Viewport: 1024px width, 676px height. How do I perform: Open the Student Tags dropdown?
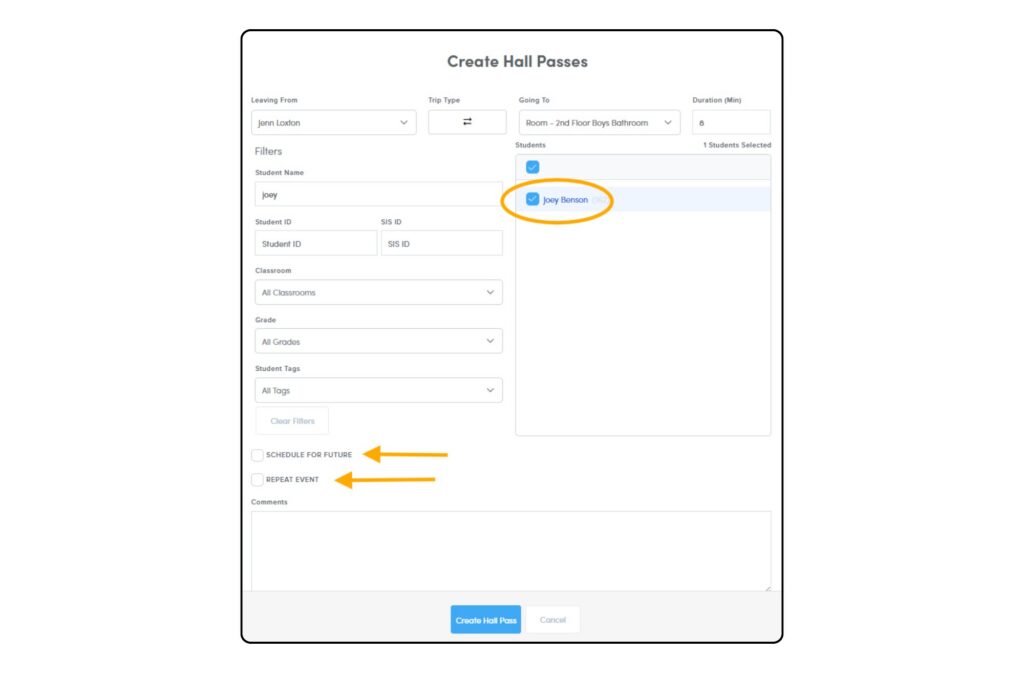(x=378, y=391)
